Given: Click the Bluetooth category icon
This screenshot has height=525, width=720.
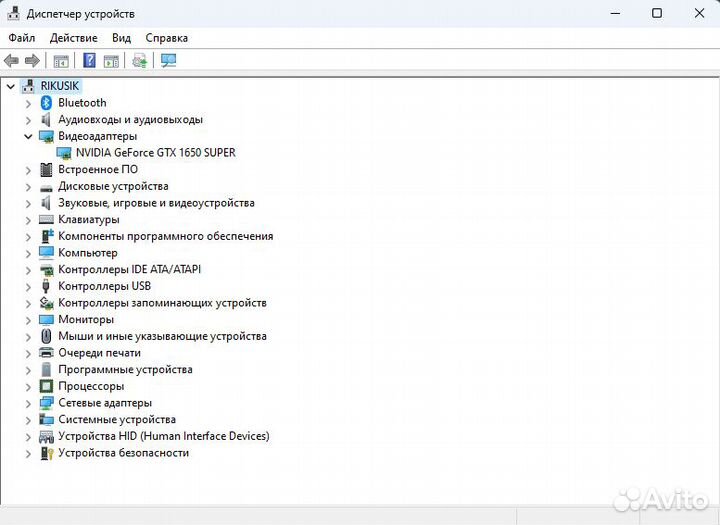Looking at the screenshot, I should click(x=46, y=103).
